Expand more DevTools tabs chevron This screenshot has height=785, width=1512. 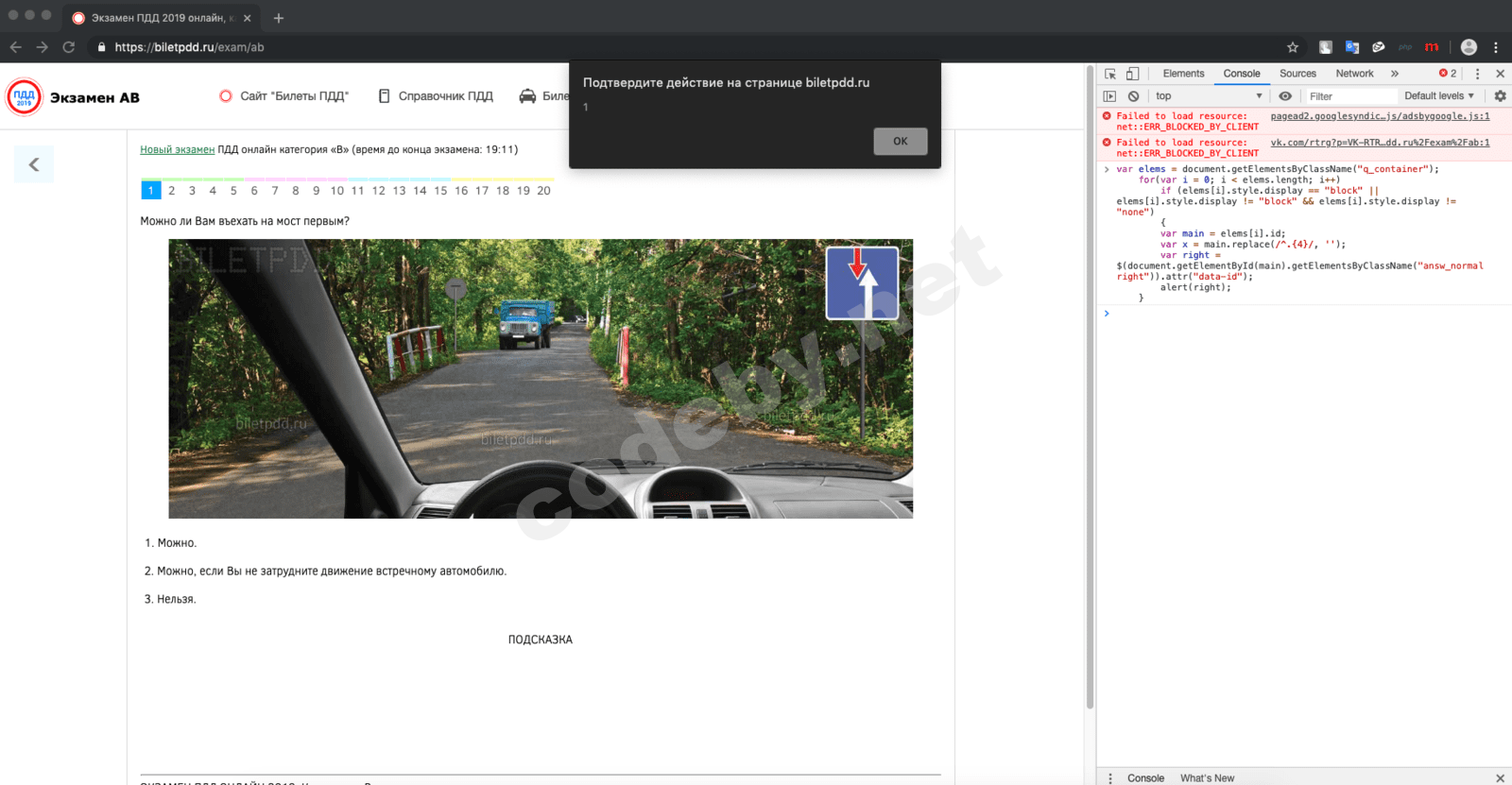(x=1394, y=74)
